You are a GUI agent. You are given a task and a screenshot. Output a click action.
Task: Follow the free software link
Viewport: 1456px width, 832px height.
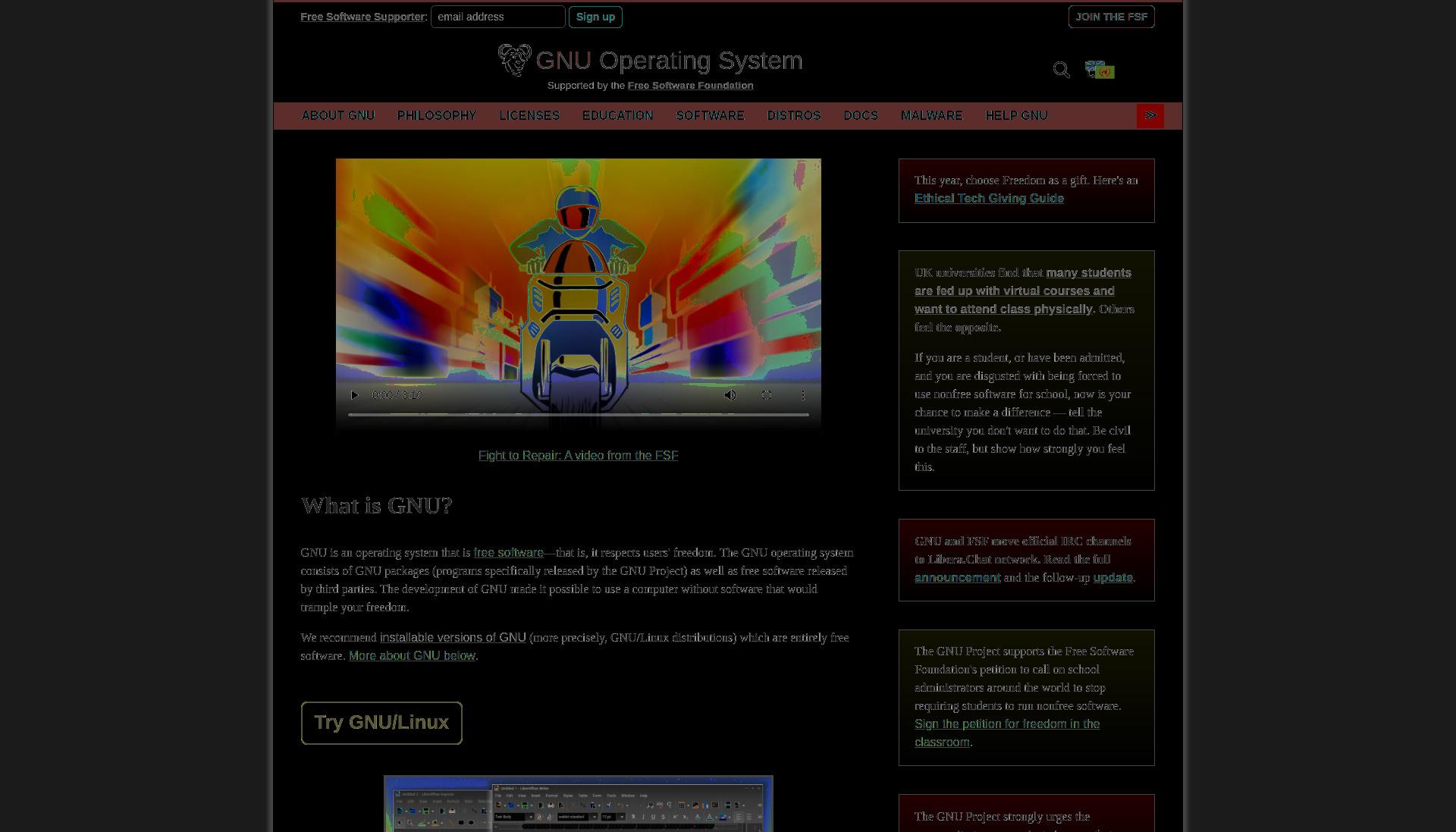coord(508,553)
